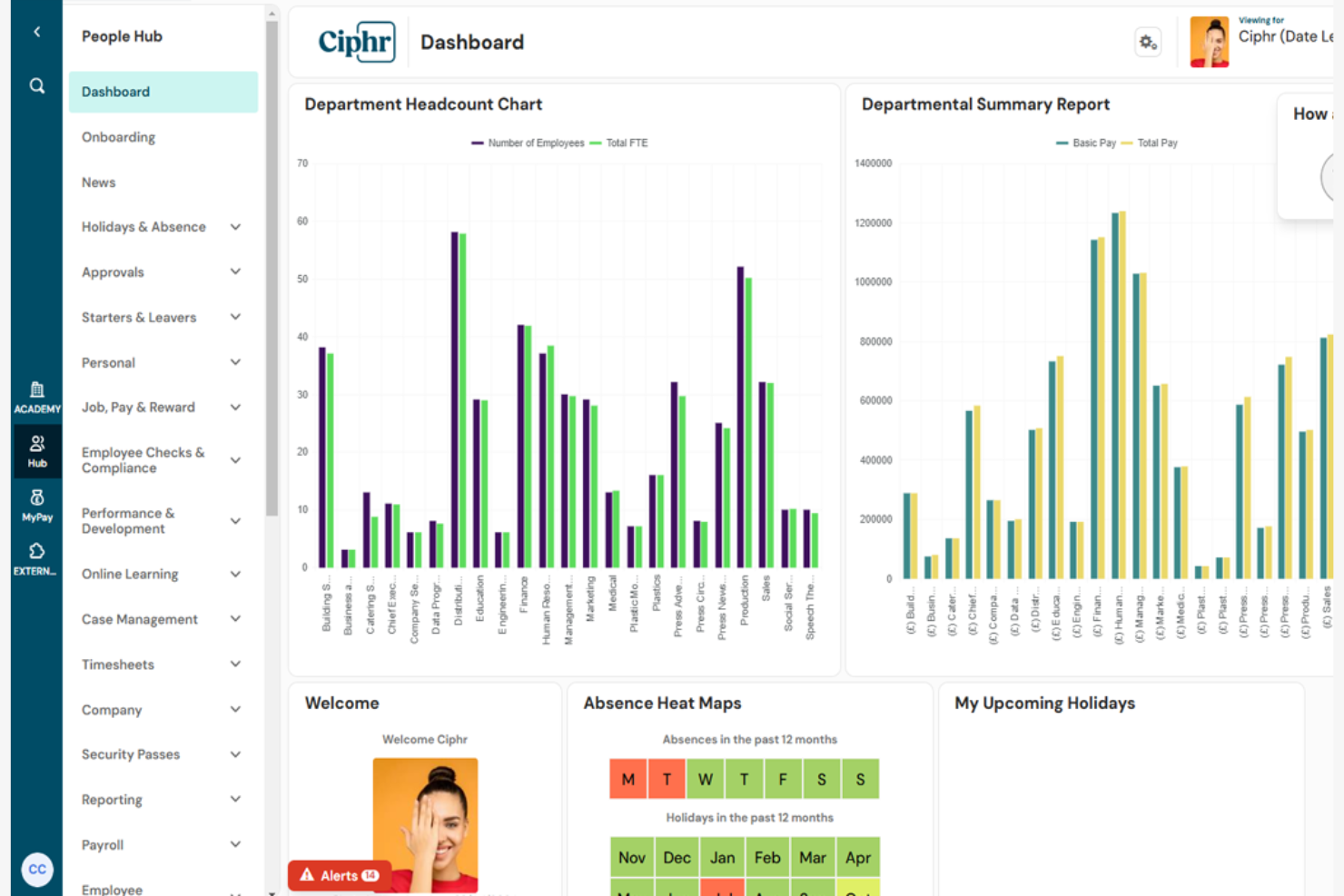Expand the Payroll section
The height and width of the screenshot is (896, 1344).
tap(102, 845)
